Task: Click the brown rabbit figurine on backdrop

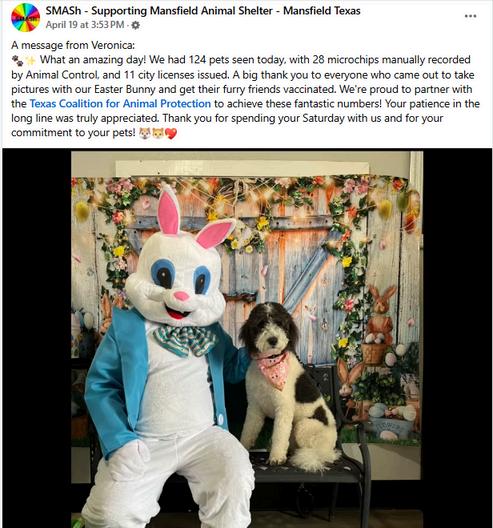Action: point(381,311)
